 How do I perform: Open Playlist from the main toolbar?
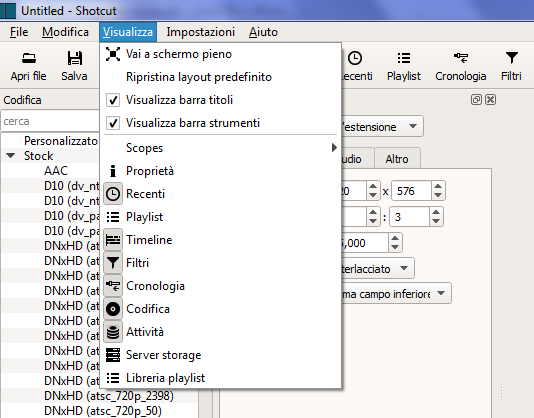click(x=404, y=66)
